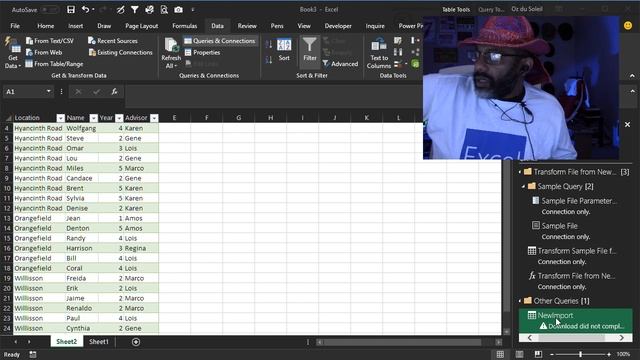This screenshot has width=640, height=360.
Task: Open the Developer tab
Action: [338, 26]
